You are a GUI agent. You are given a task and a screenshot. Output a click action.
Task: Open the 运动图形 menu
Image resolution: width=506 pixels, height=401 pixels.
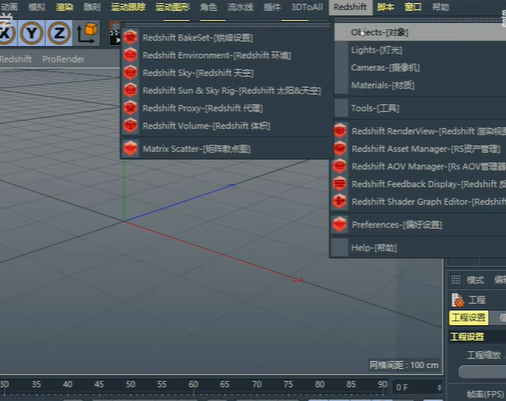point(173,7)
